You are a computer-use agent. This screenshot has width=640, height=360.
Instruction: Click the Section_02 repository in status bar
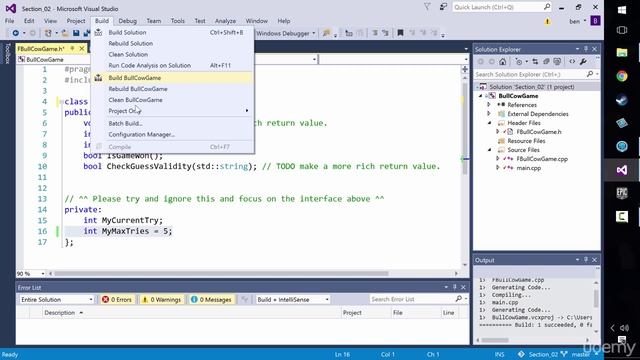pyautogui.click(x=538, y=354)
